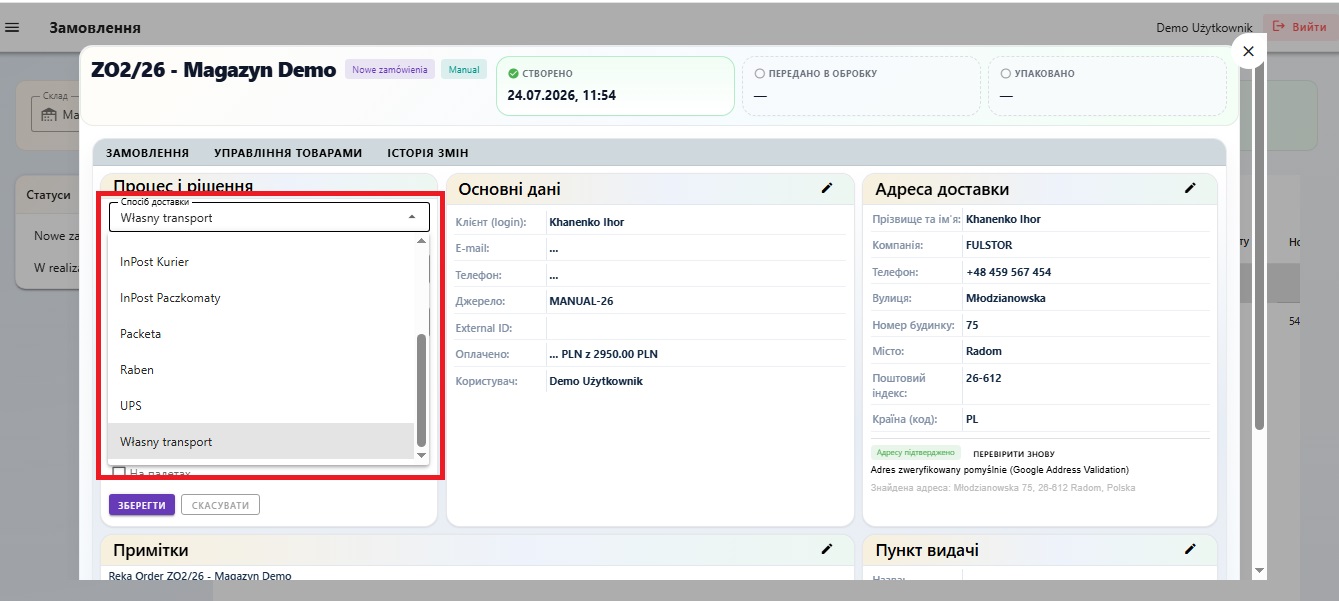Click the Вийти logout button
This screenshot has height=601, width=1339.
point(1299,27)
